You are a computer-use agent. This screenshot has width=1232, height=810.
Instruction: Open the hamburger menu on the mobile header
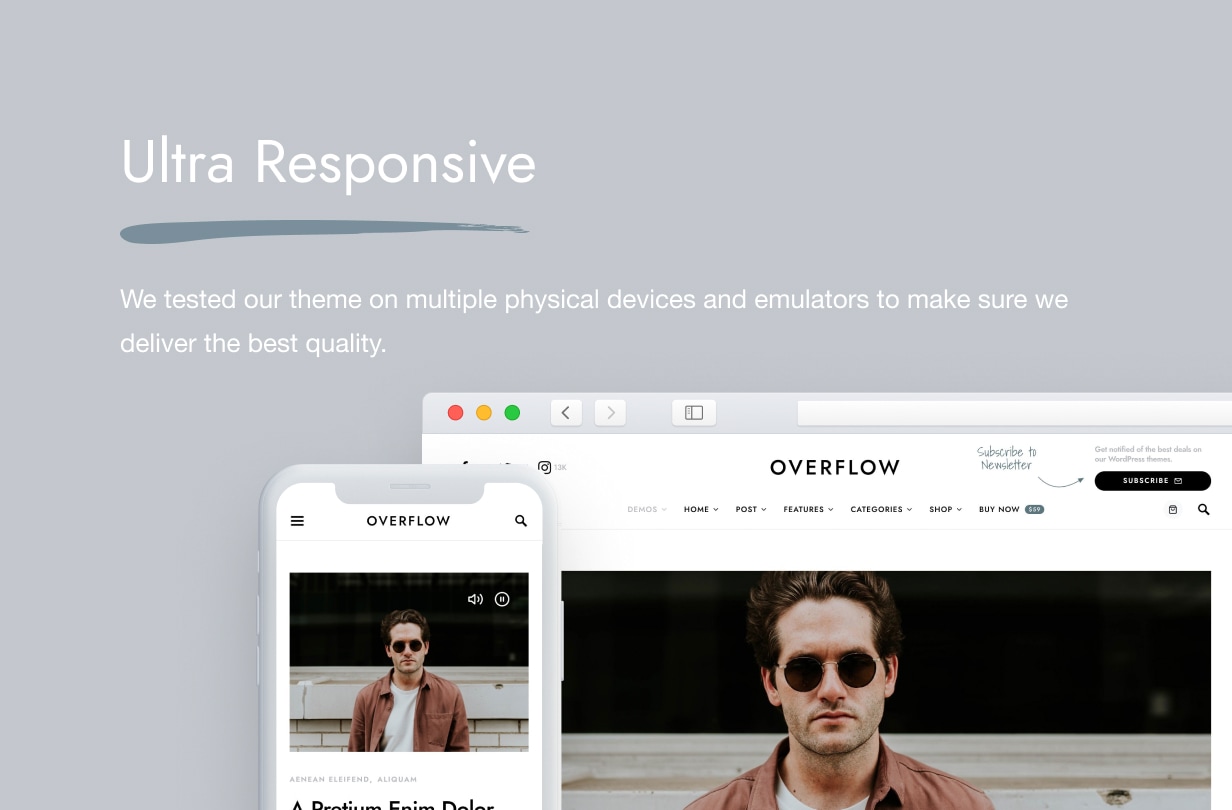(x=297, y=520)
